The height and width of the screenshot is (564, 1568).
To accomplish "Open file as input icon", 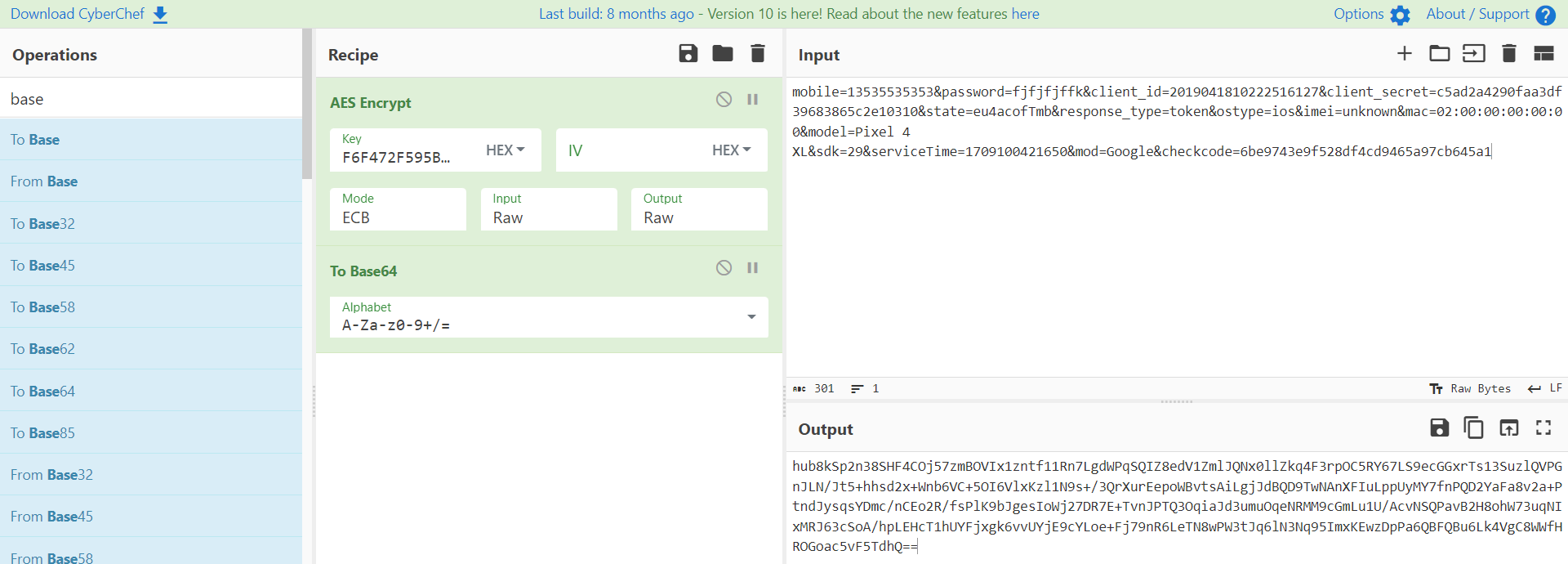I will [x=1473, y=54].
